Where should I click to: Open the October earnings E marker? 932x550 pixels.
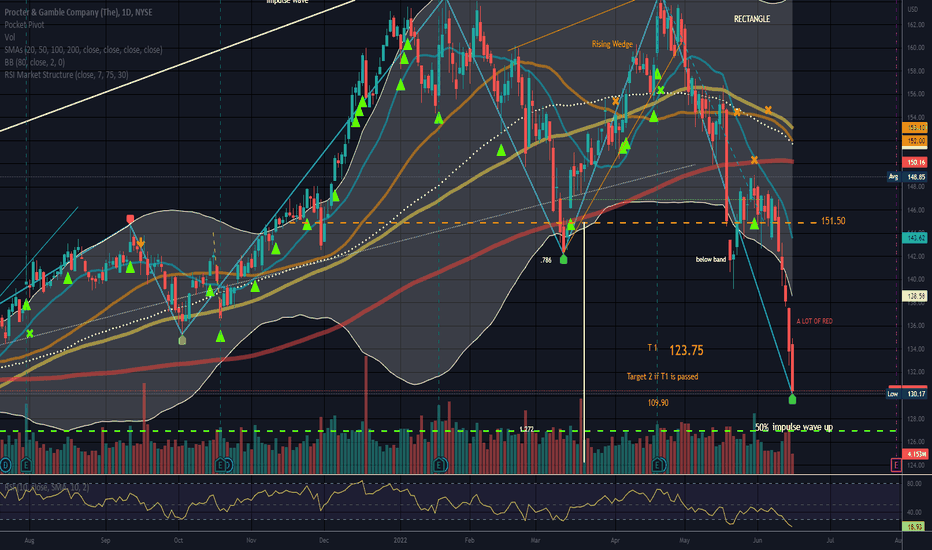point(221,465)
